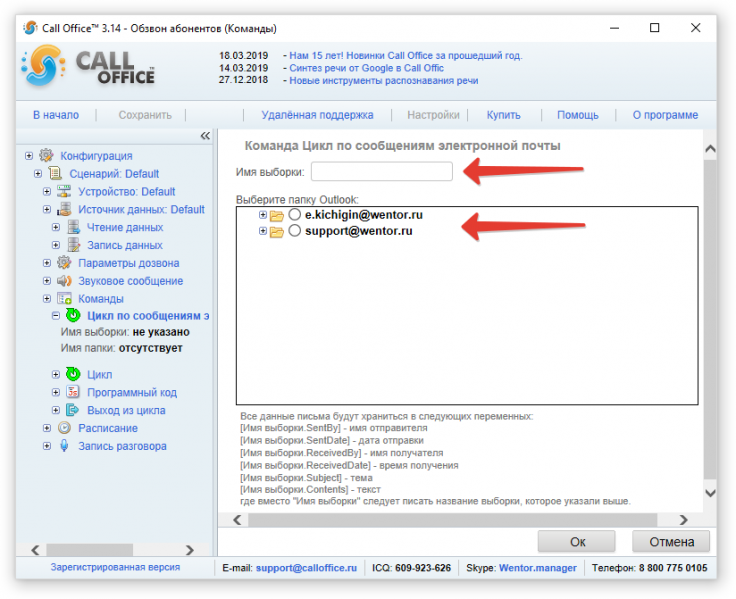Collapse the left tree panel with double chevron
The width and height of the screenshot is (736, 599).
pyautogui.click(x=205, y=136)
